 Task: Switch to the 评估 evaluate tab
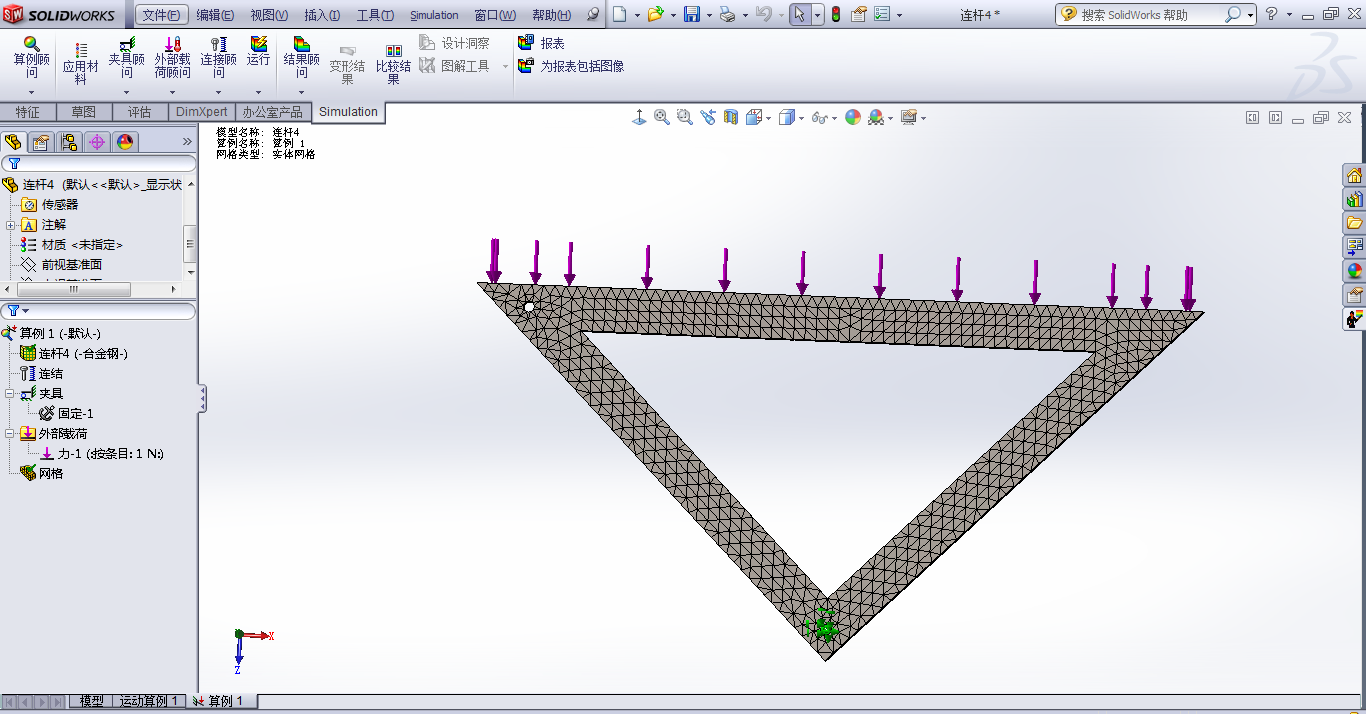coord(139,112)
